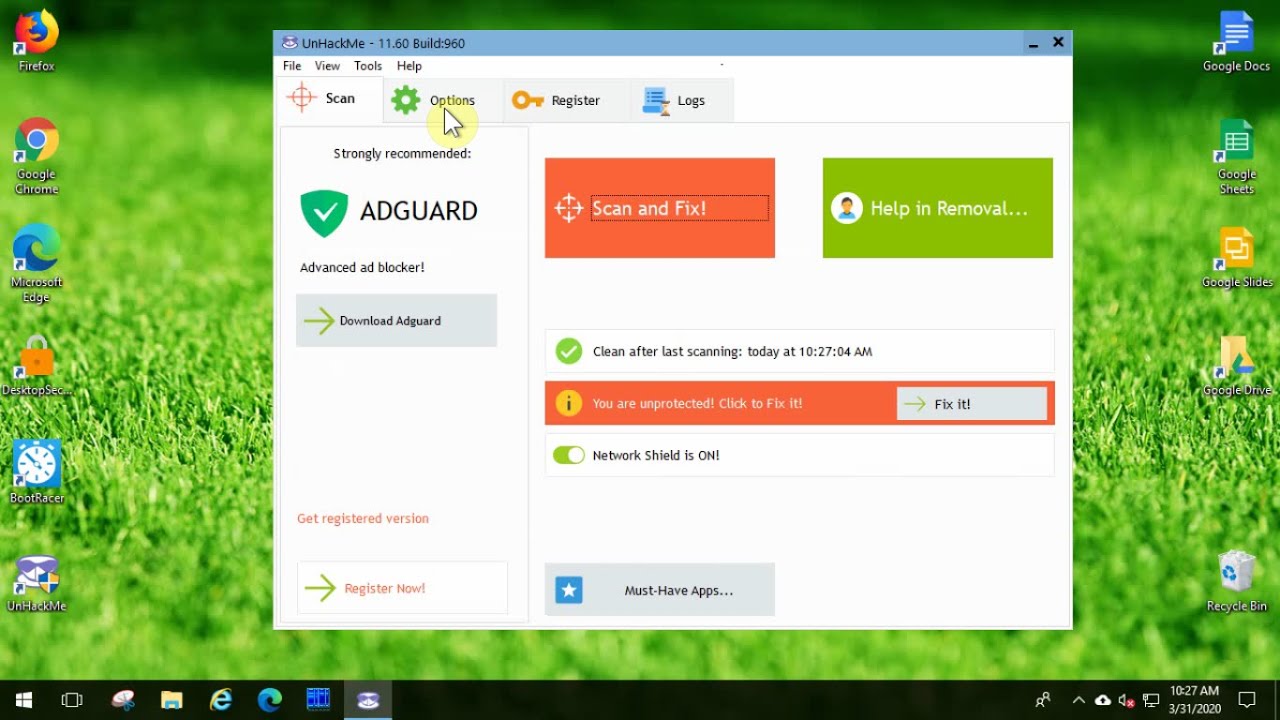Open Google Slides desktop shortcut
Viewport: 1280px width, 720px height.
pyautogui.click(x=1236, y=259)
